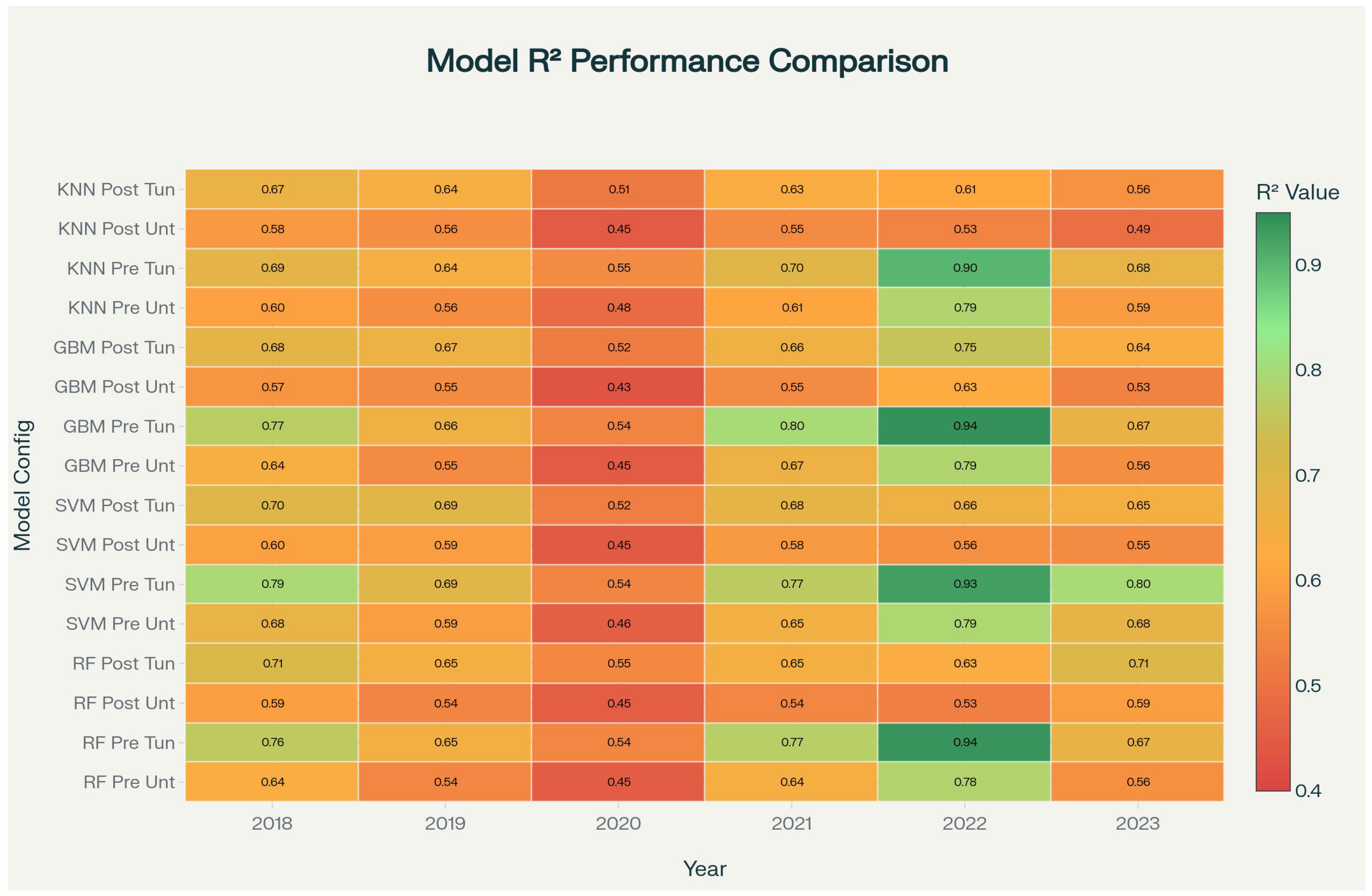Click the GBM Pre Tun 2022 cell
The width and height of the screenshot is (1372, 896).
(964, 426)
